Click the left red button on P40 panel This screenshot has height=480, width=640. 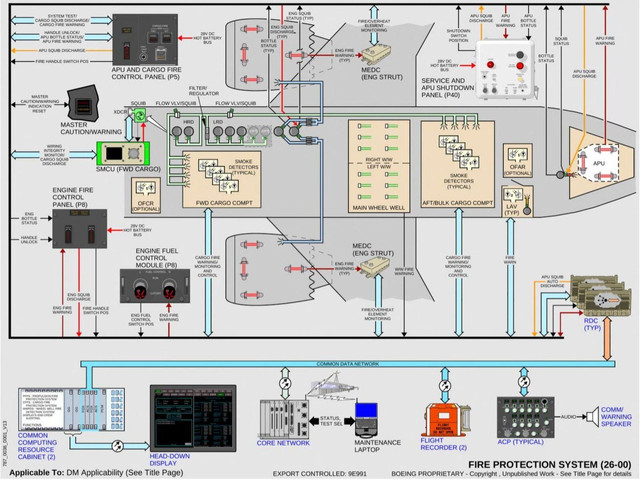click(490, 64)
